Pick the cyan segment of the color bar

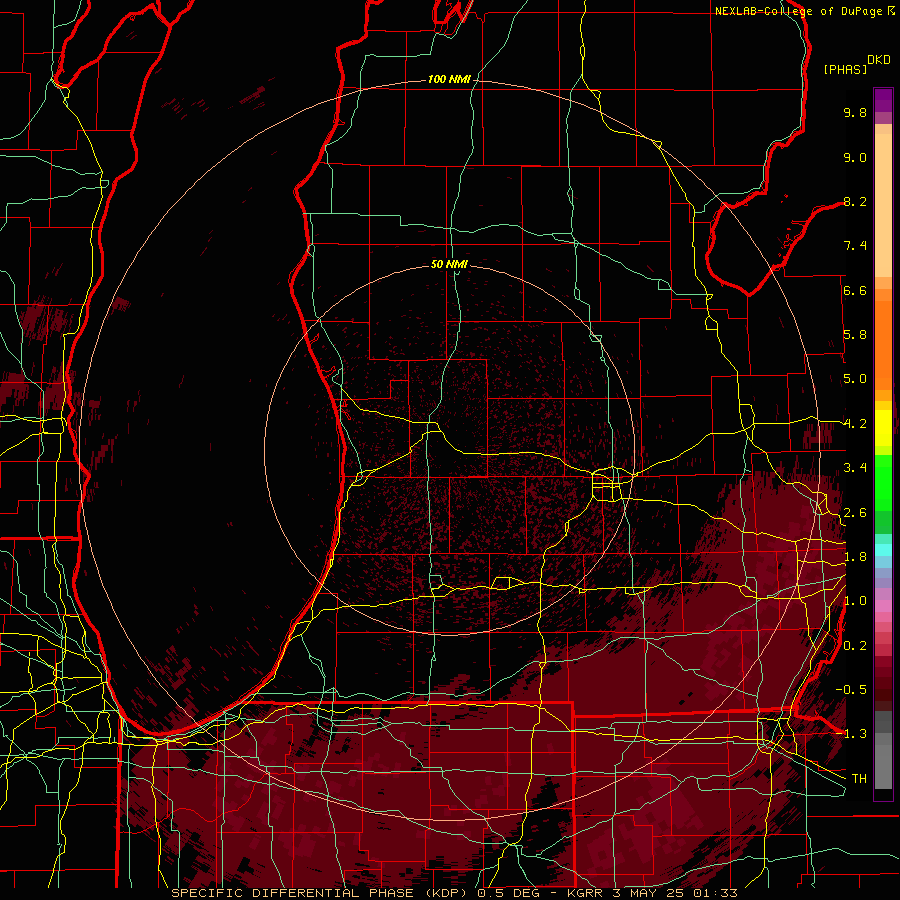click(883, 550)
